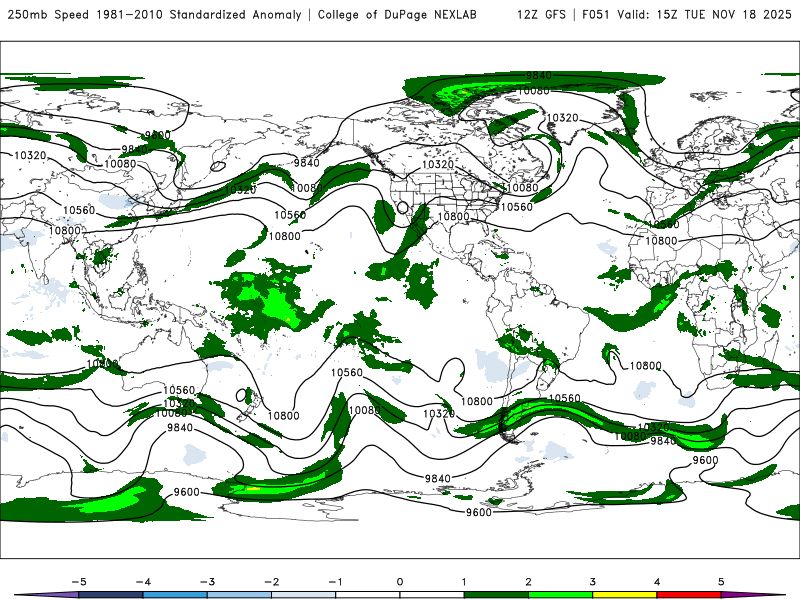The image size is (800, 600).
Task: Click the light blue -3 to -2 colorbar segment
Action: coord(239,595)
